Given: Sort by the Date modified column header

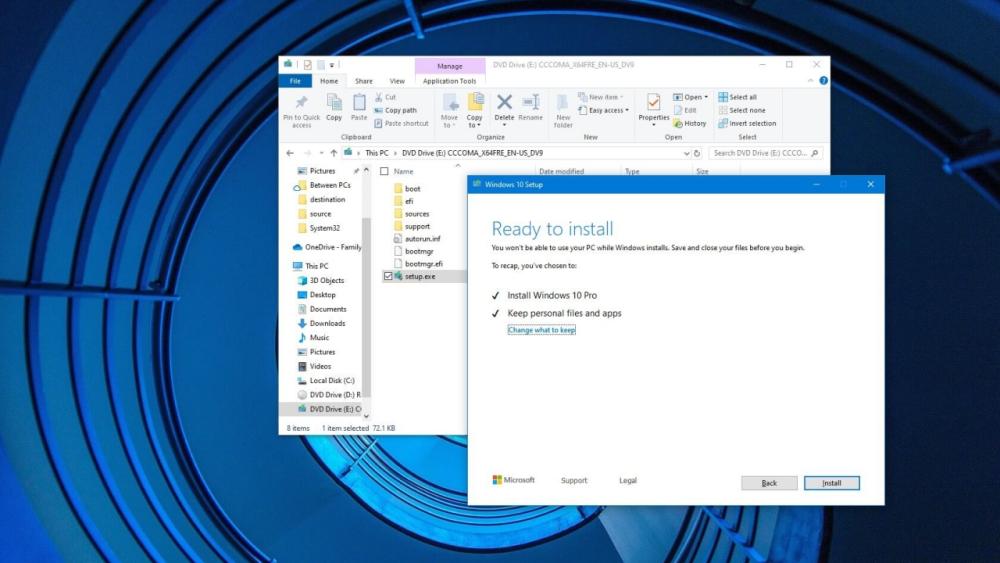Looking at the screenshot, I should point(561,172).
